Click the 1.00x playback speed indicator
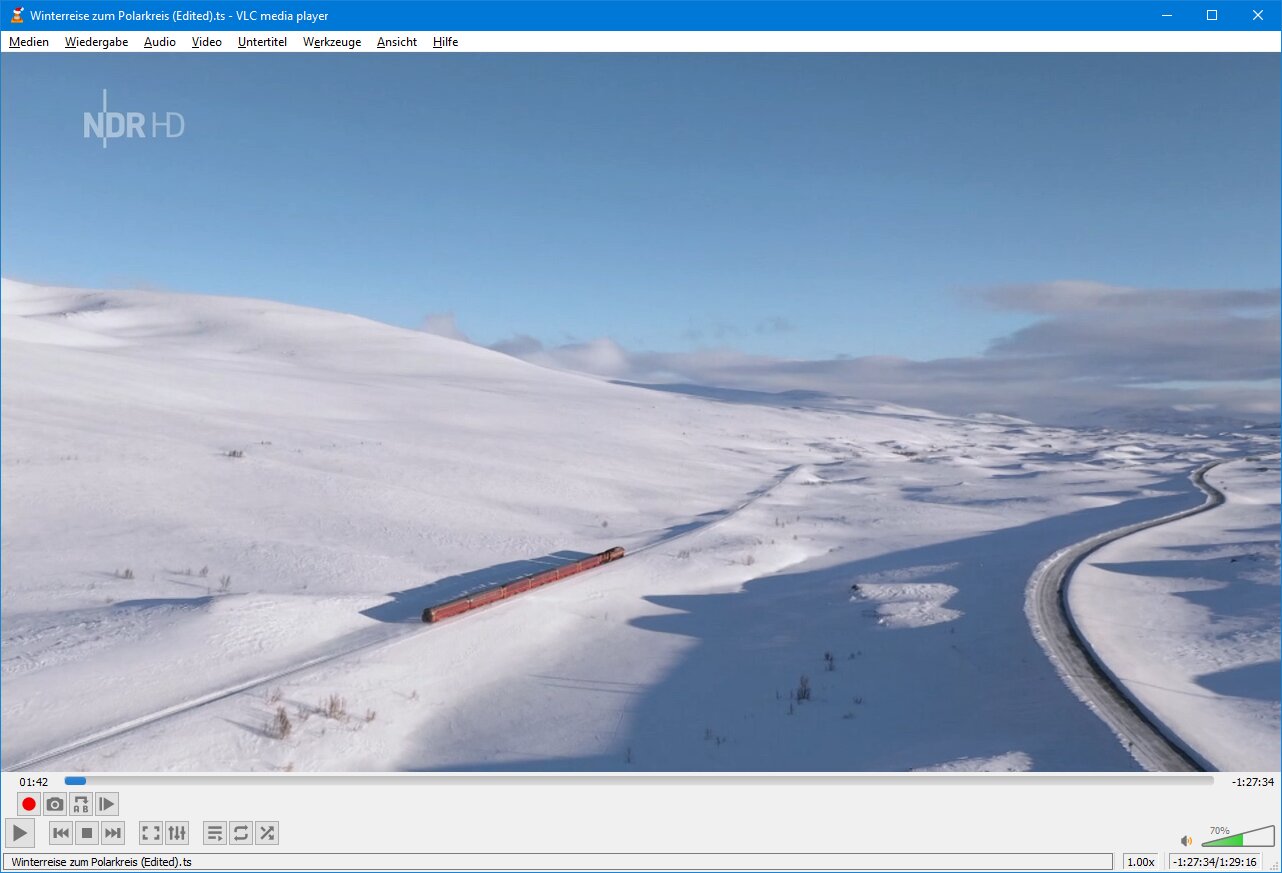Screen dimensions: 1282x873 pos(1140,862)
